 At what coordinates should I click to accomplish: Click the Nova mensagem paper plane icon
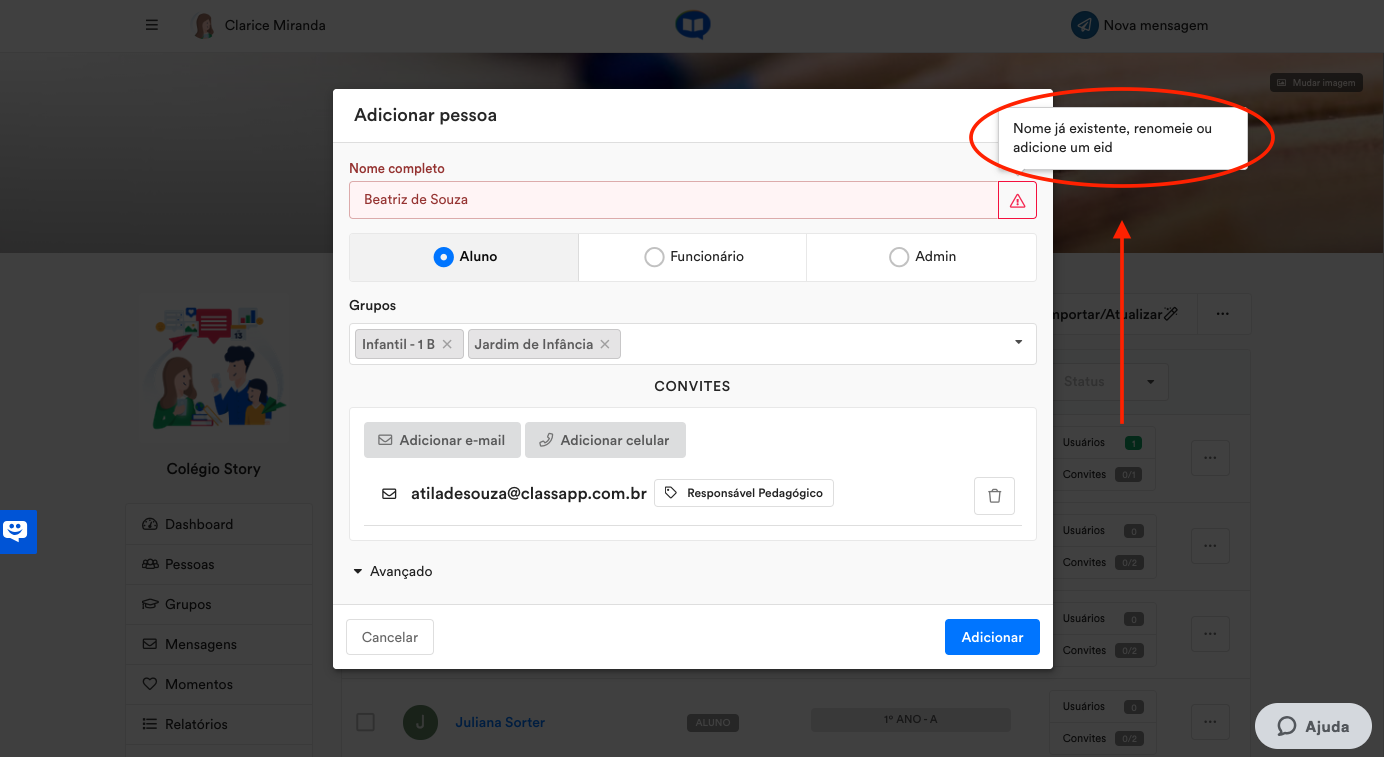point(1085,25)
